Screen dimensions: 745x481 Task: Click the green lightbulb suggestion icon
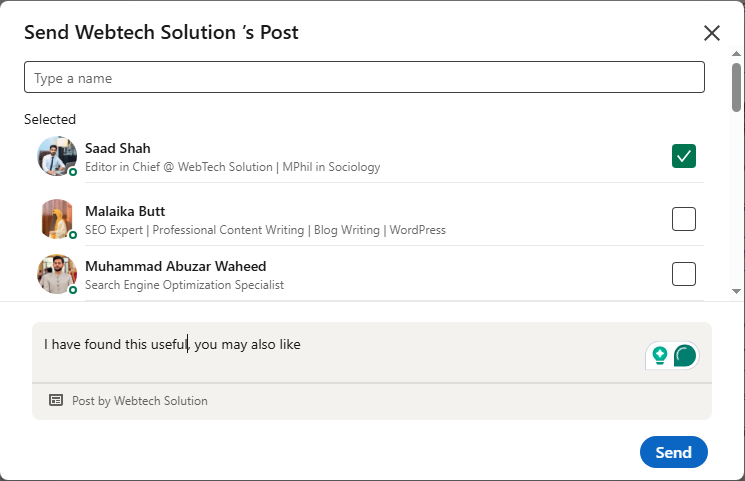660,355
